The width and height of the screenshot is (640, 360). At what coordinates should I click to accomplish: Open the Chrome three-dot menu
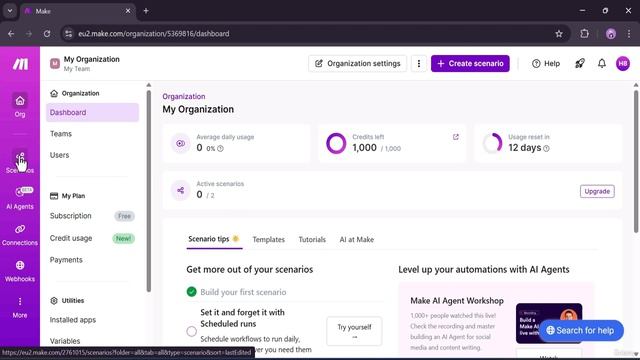(629, 34)
